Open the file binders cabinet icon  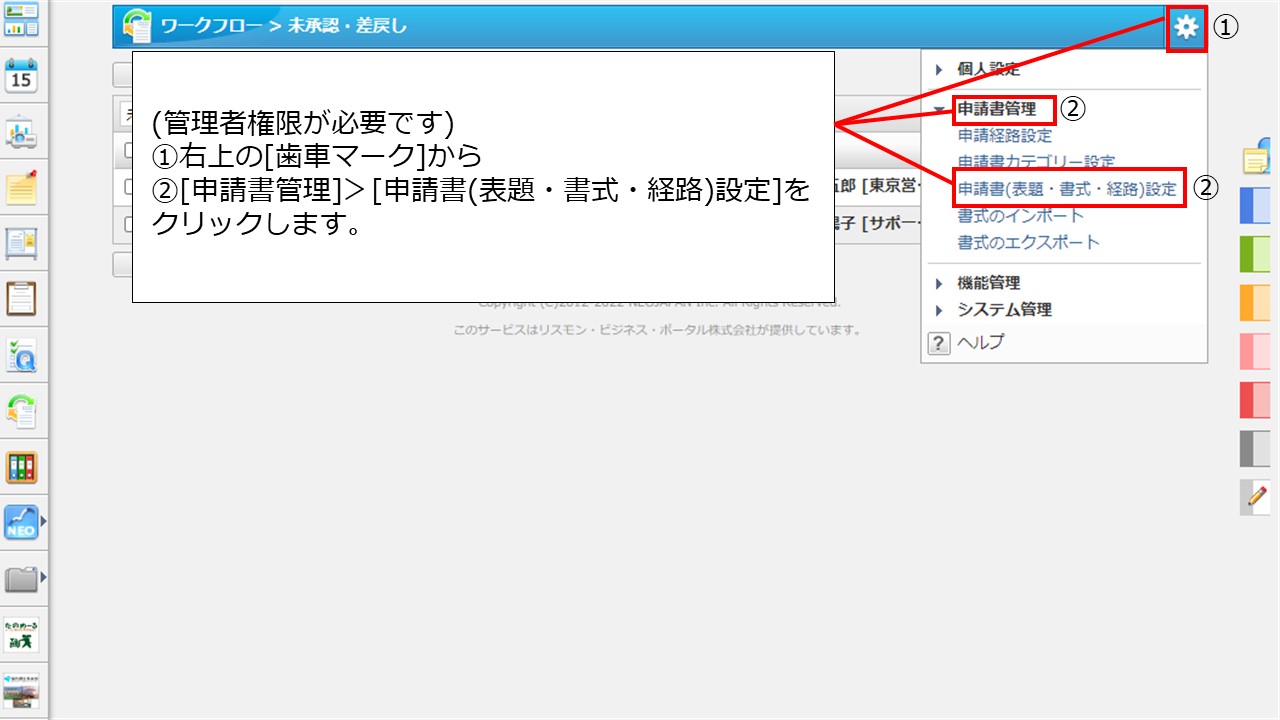pos(21,467)
